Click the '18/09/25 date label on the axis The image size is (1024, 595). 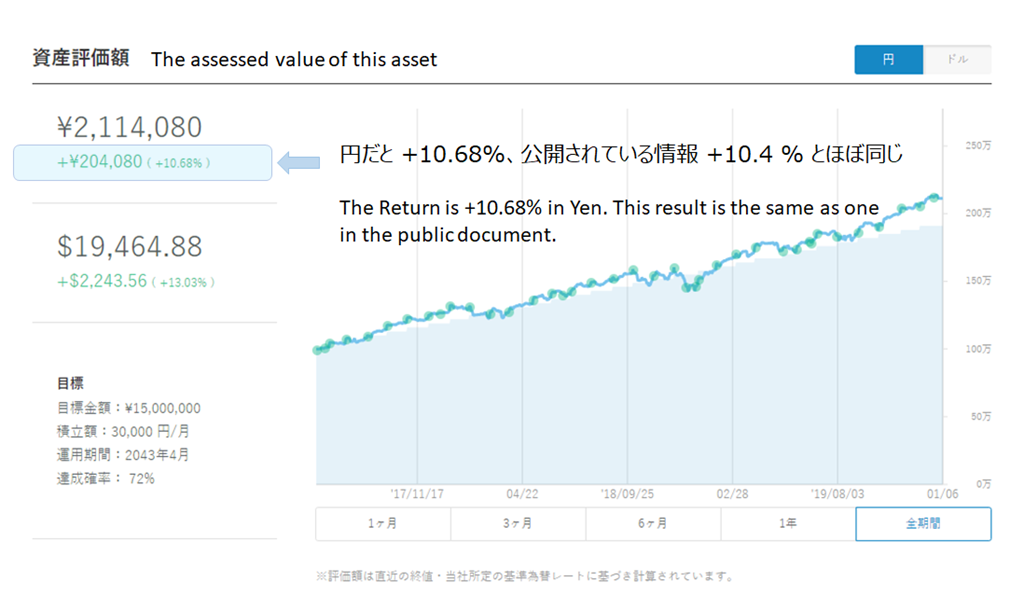(627, 494)
